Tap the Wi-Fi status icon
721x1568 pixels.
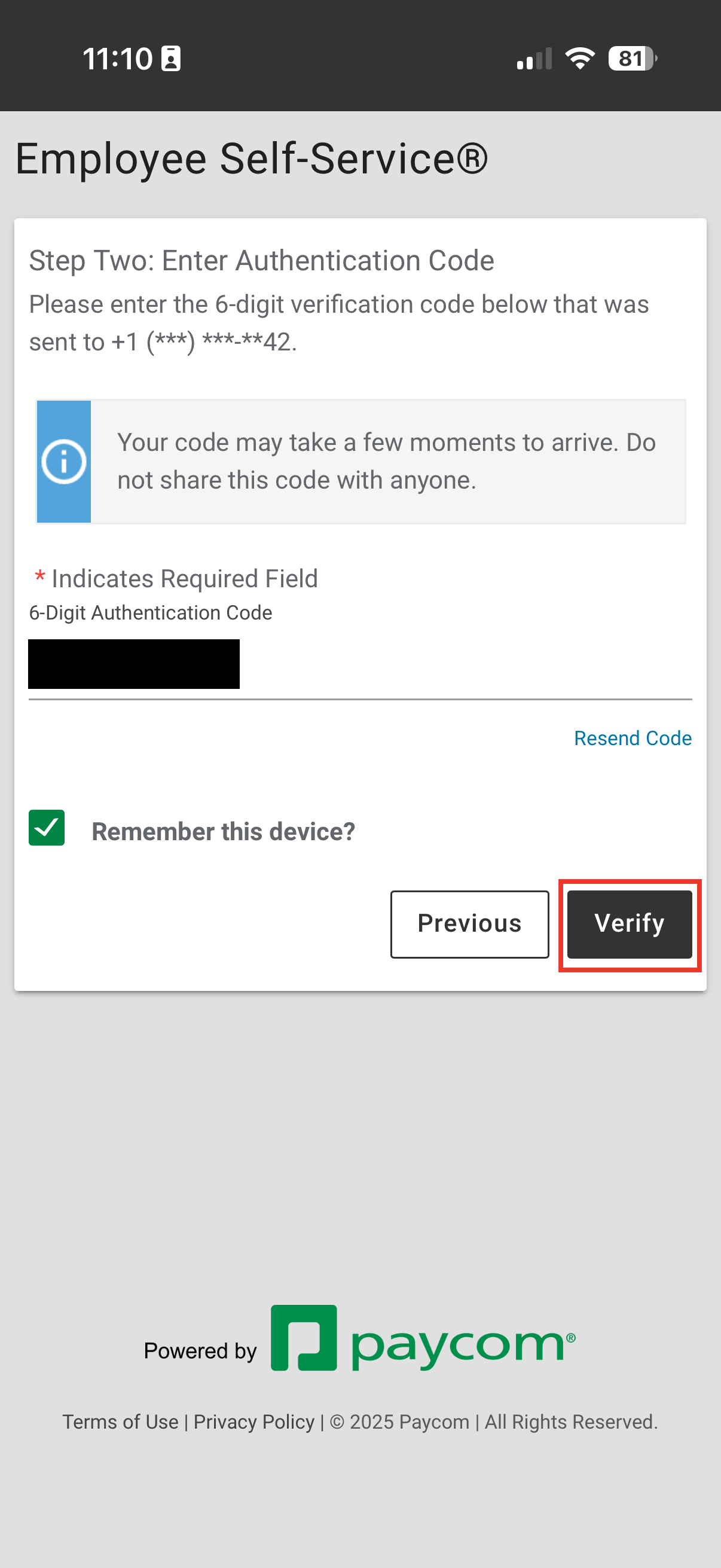[580, 59]
